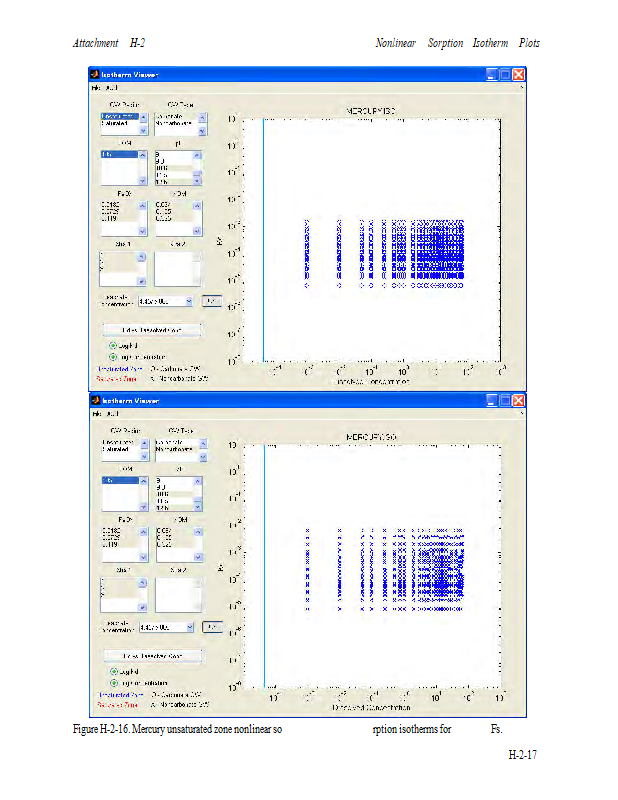The height and width of the screenshot is (800, 618).
Task: Enable Log Kd option in bottom window
Action: point(113,672)
